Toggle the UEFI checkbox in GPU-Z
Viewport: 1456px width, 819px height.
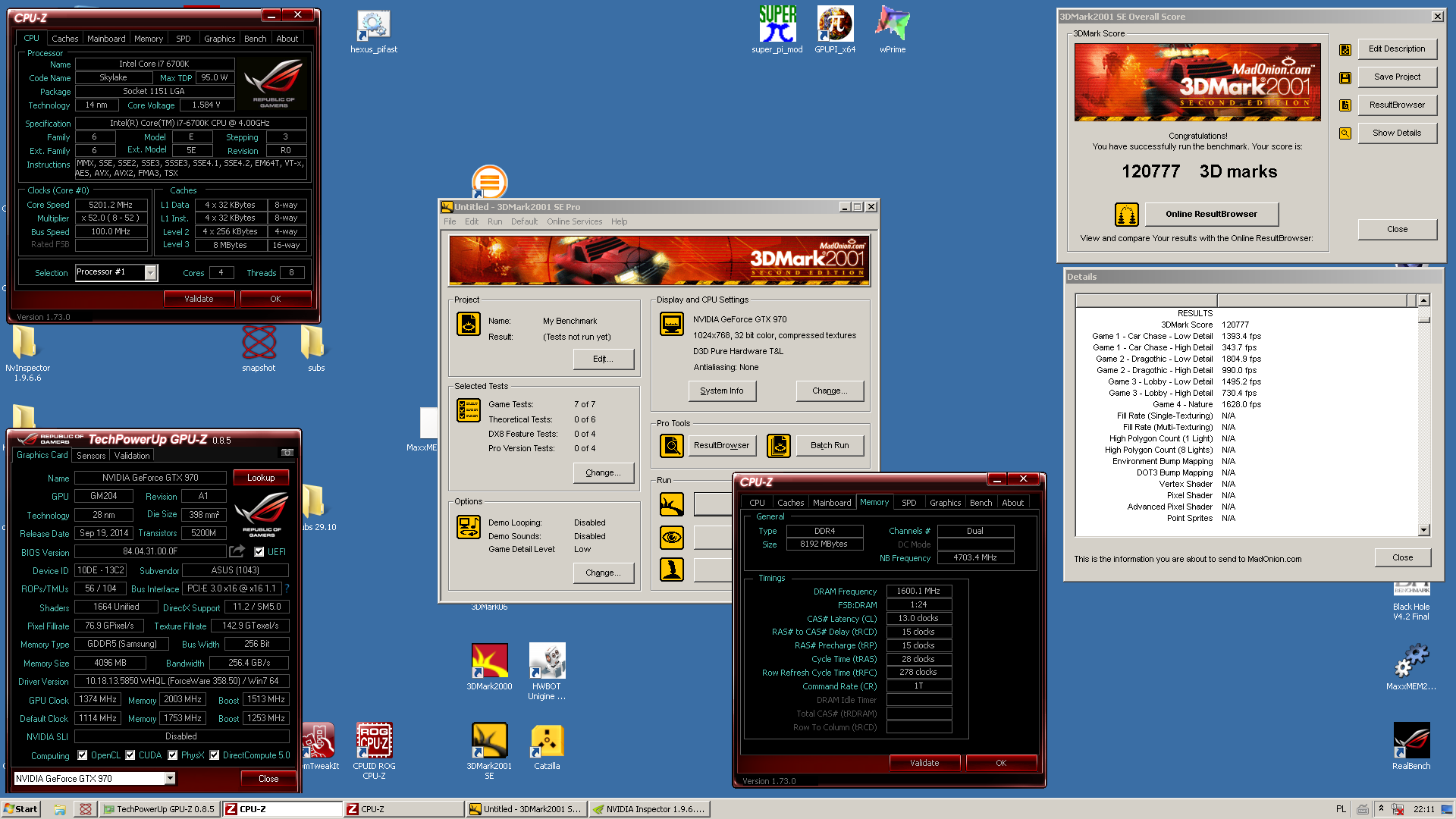259,552
